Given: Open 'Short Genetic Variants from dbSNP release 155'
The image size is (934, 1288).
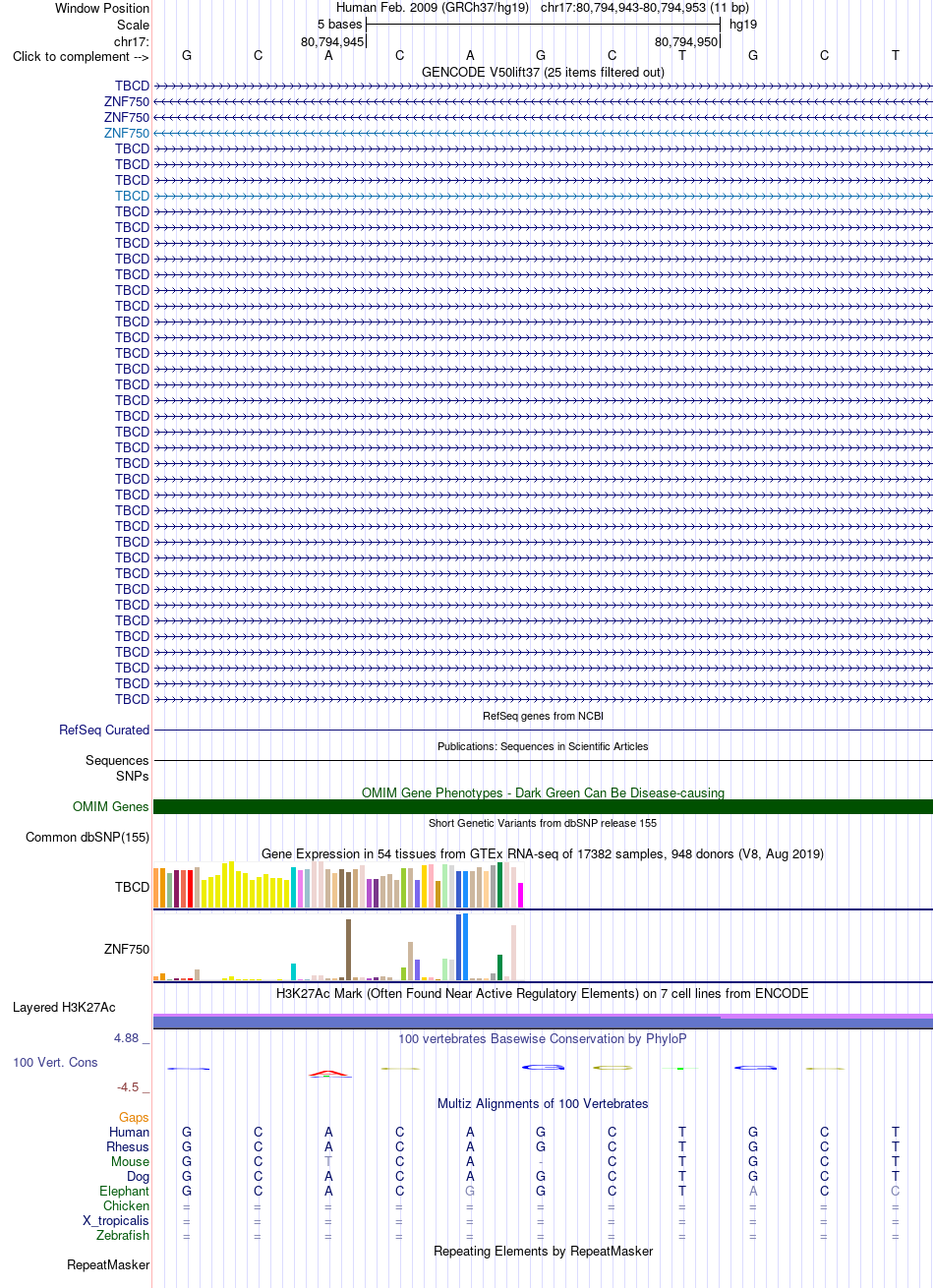Looking at the screenshot, I should [543, 823].
